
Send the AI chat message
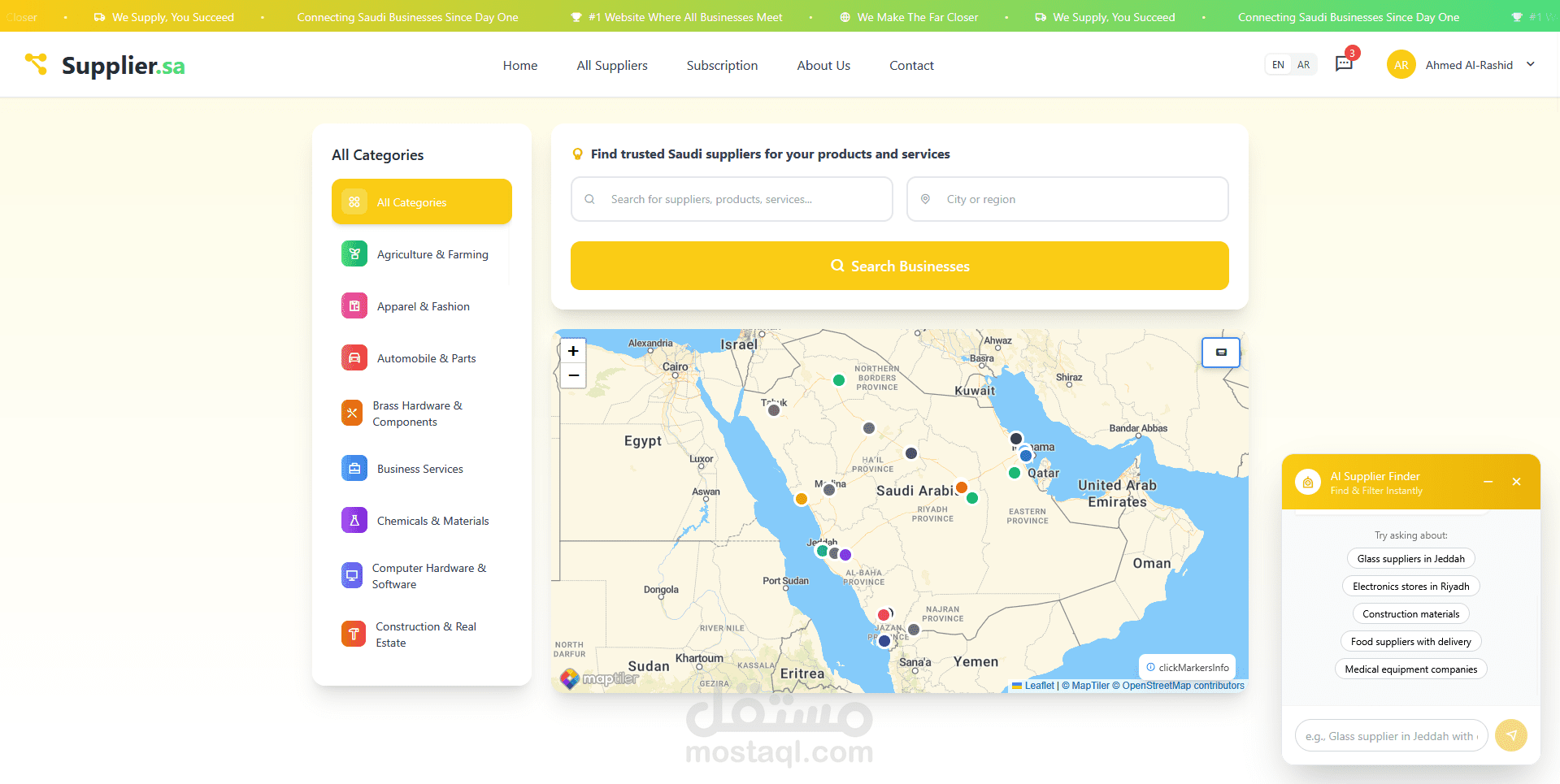pyautogui.click(x=1511, y=736)
